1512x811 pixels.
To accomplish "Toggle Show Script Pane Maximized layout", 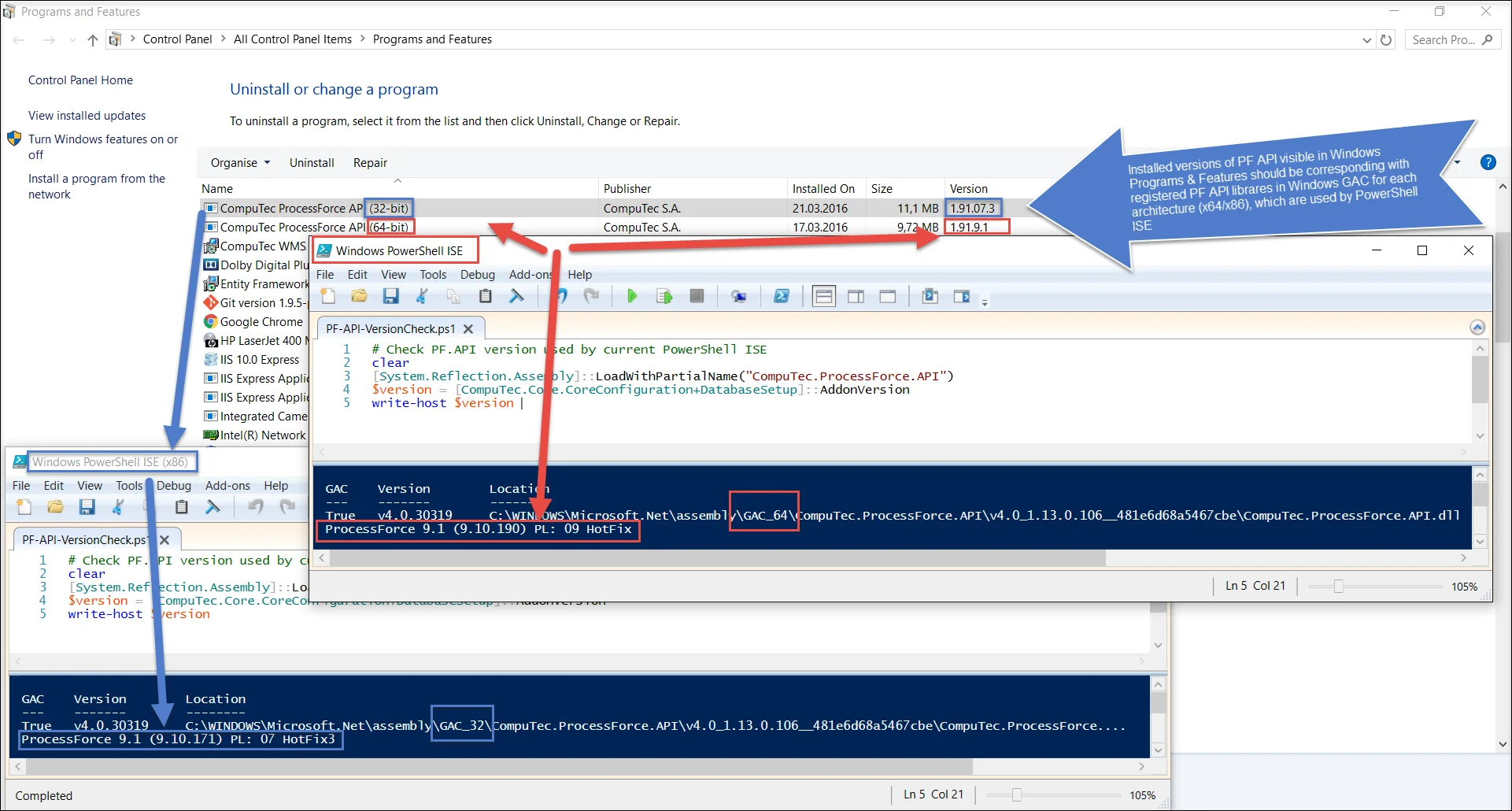I will [888, 296].
